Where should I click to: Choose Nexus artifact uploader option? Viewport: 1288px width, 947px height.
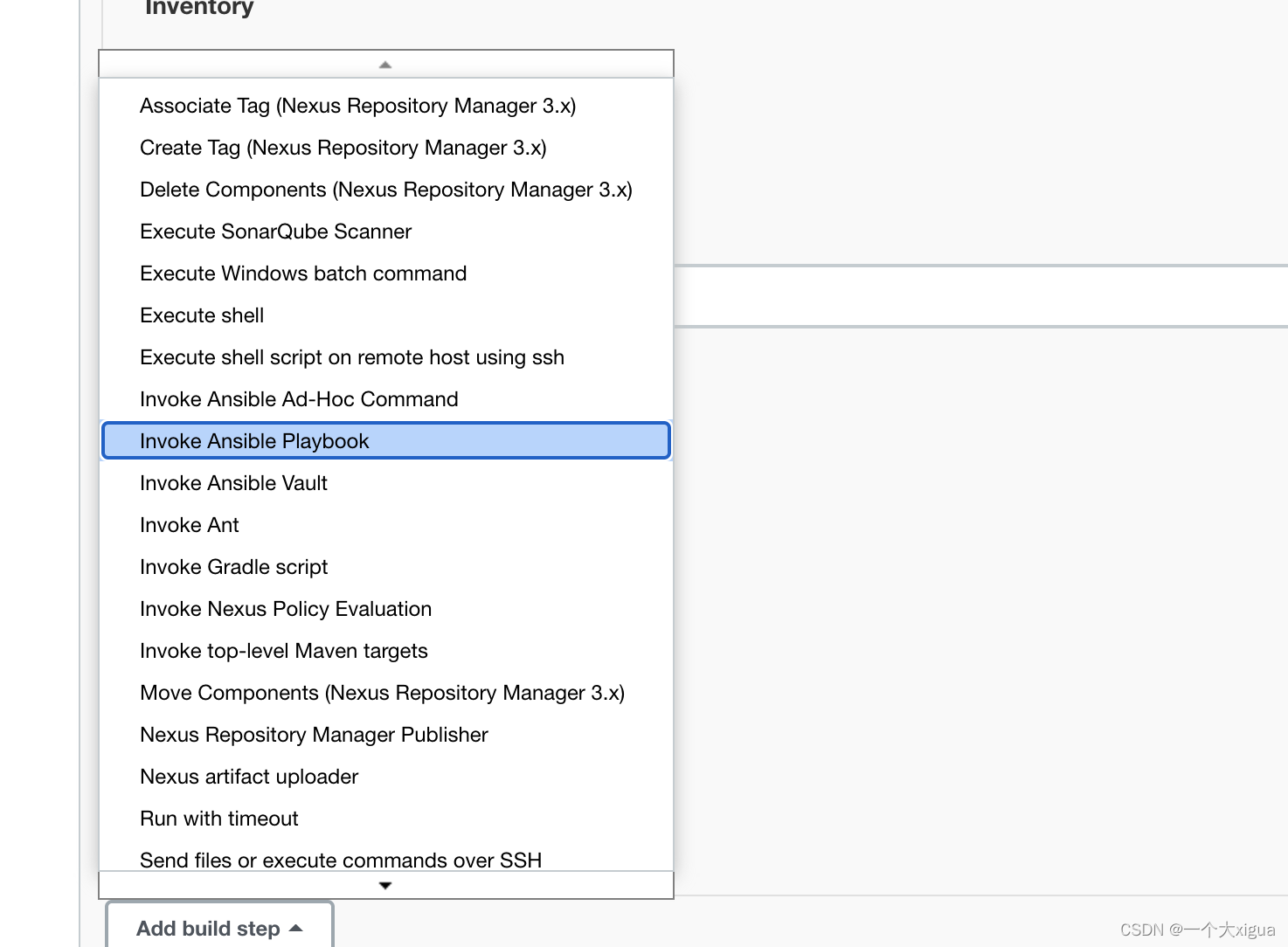248,776
